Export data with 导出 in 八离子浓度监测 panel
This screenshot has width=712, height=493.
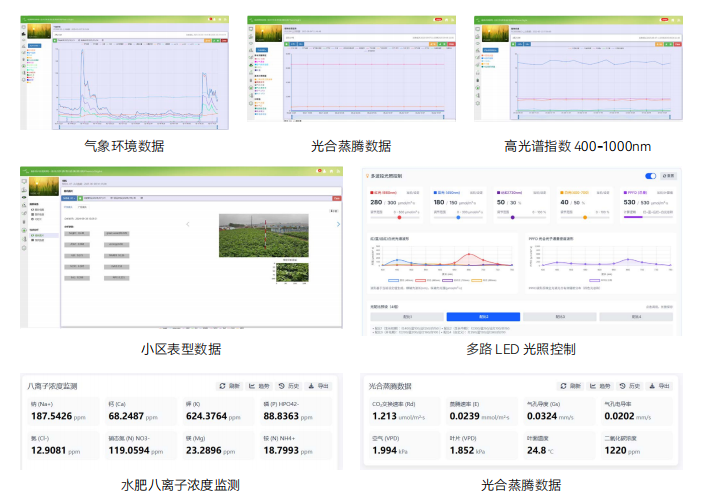319,386
